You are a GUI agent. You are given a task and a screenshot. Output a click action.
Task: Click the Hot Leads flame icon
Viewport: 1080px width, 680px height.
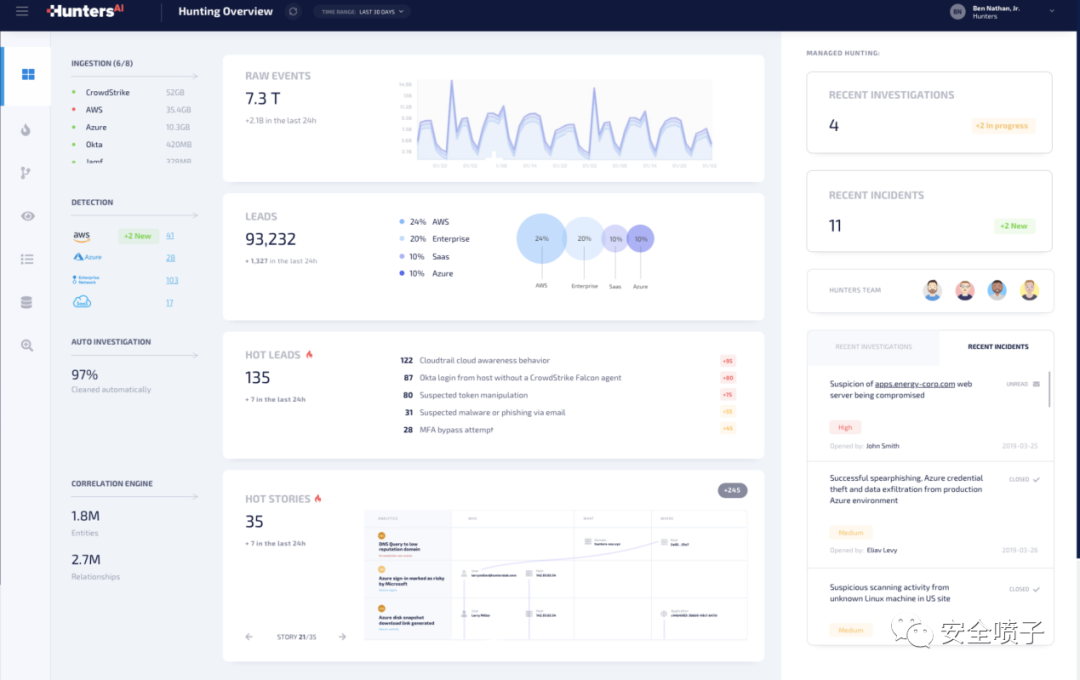(x=309, y=354)
